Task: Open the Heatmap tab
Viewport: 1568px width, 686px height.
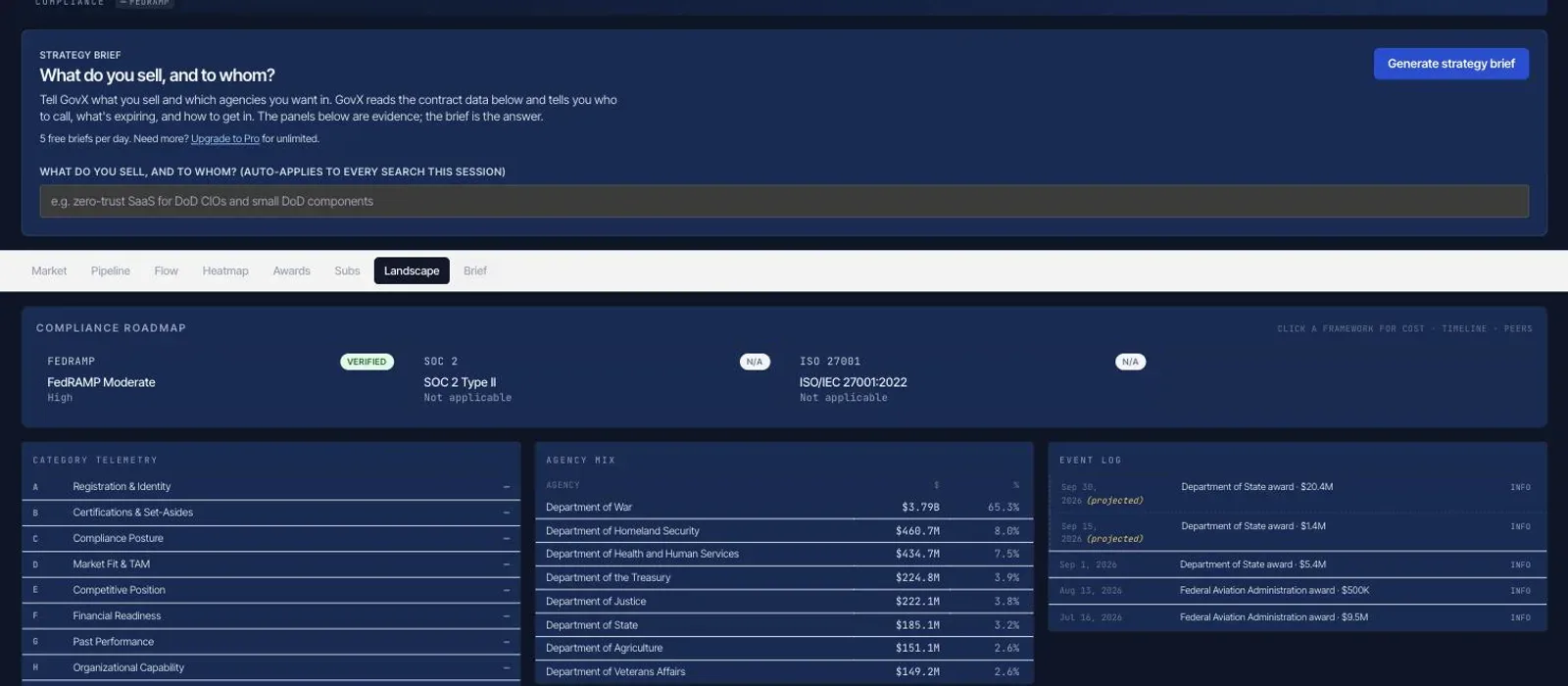Action: pyautogui.click(x=225, y=270)
